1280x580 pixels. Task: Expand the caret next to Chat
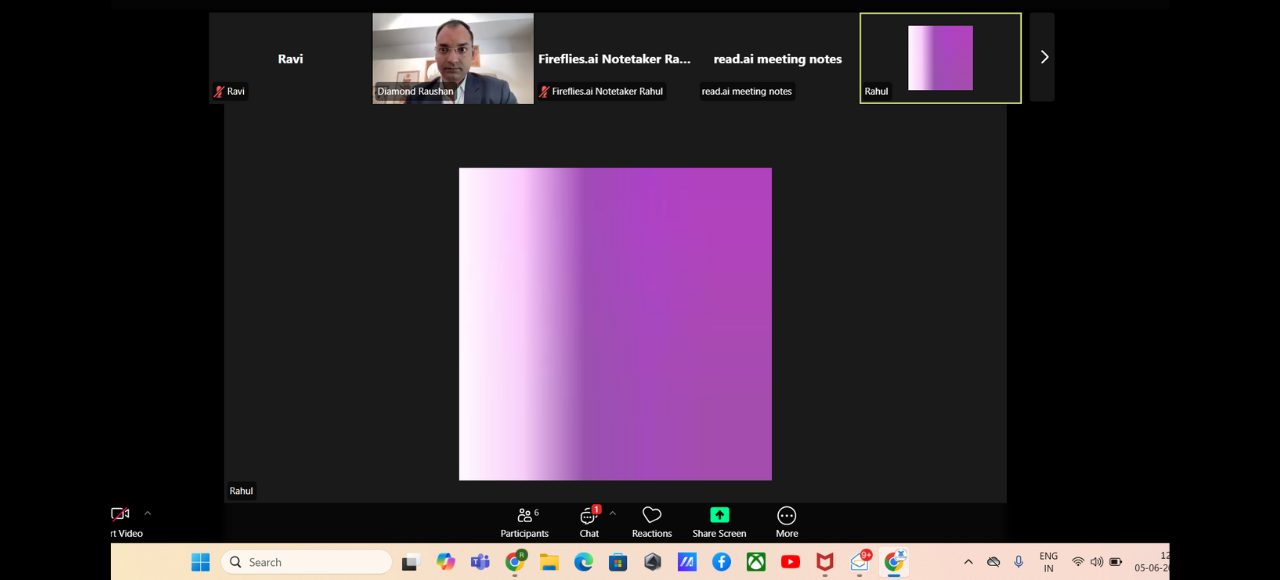click(612, 513)
